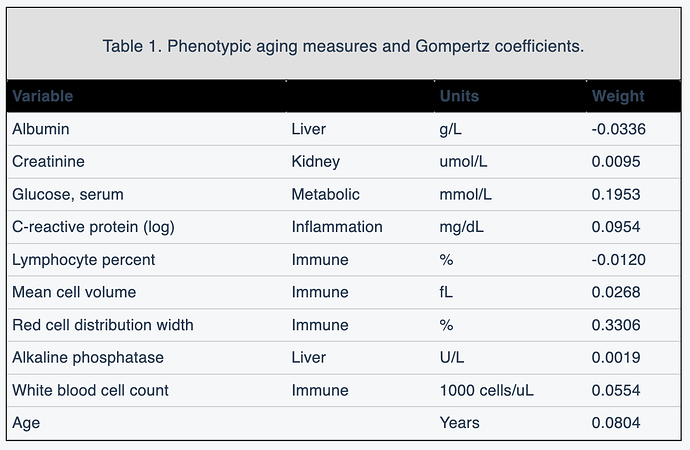Image resolution: width=690 pixels, height=450 pixels.
Task: Click the Kidney category cell
Action: 316,161
